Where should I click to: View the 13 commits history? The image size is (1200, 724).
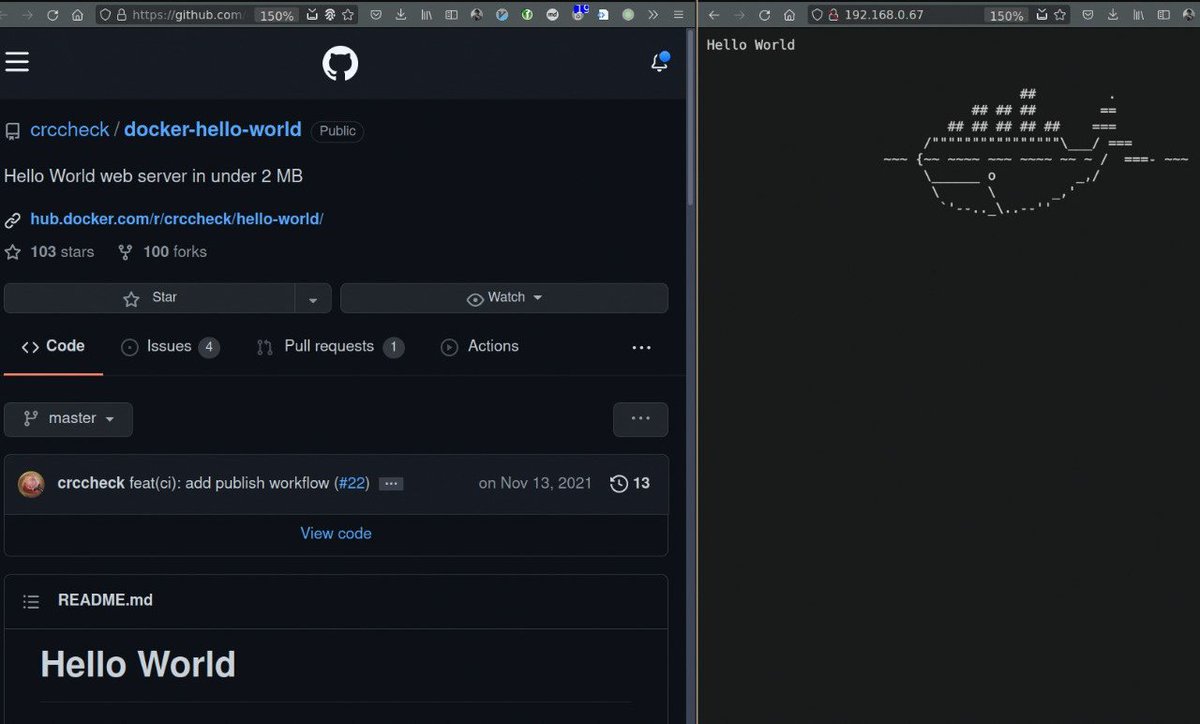(630, 483)
